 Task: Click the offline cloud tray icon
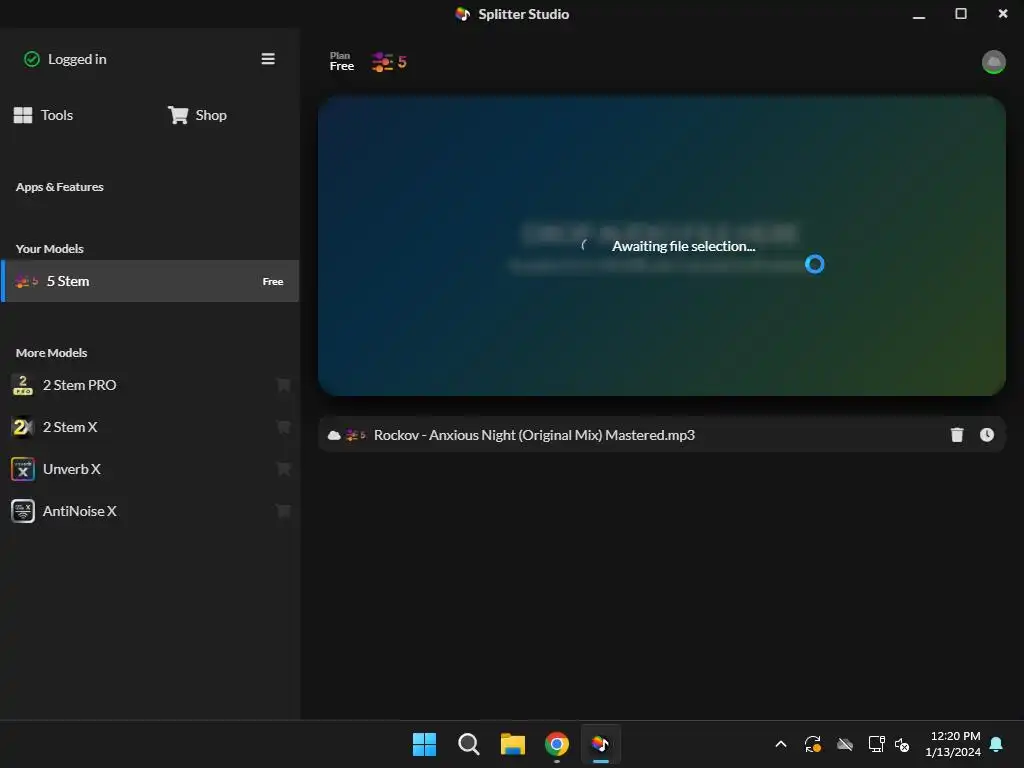(x=844, y=744)
